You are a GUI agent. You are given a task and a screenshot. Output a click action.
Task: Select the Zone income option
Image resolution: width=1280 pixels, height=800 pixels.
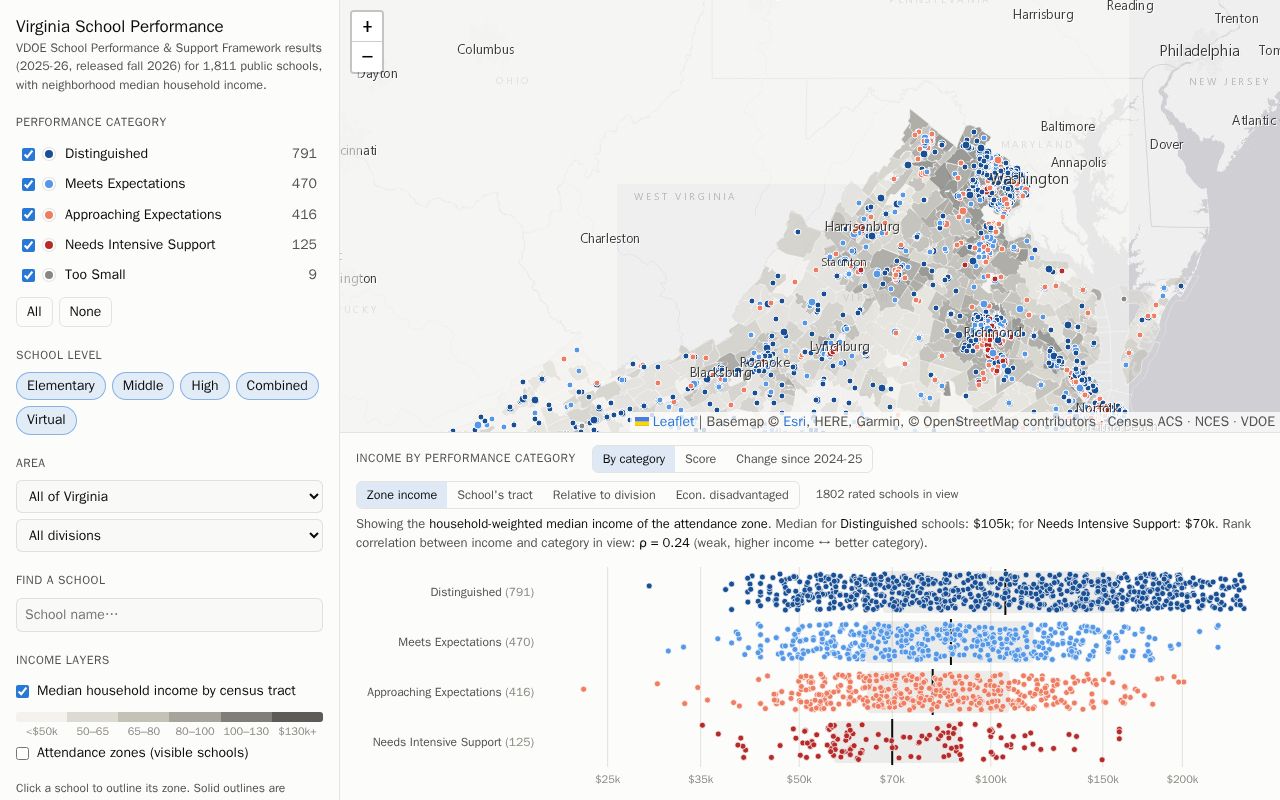coord(401,495)
